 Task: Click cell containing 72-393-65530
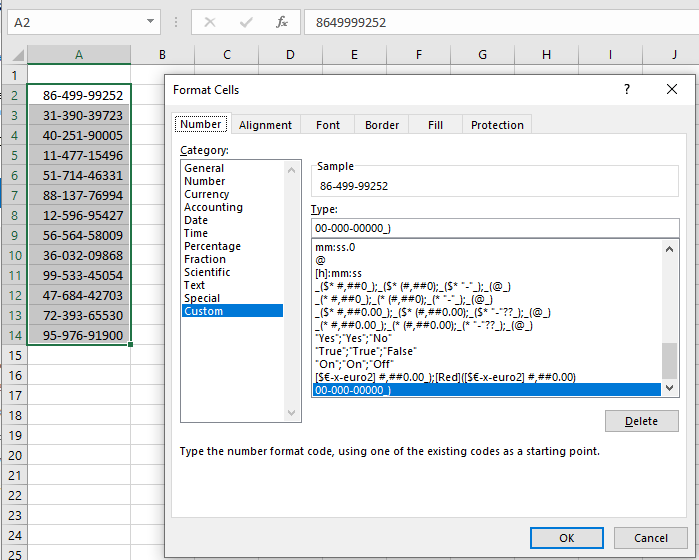[79, 315]
